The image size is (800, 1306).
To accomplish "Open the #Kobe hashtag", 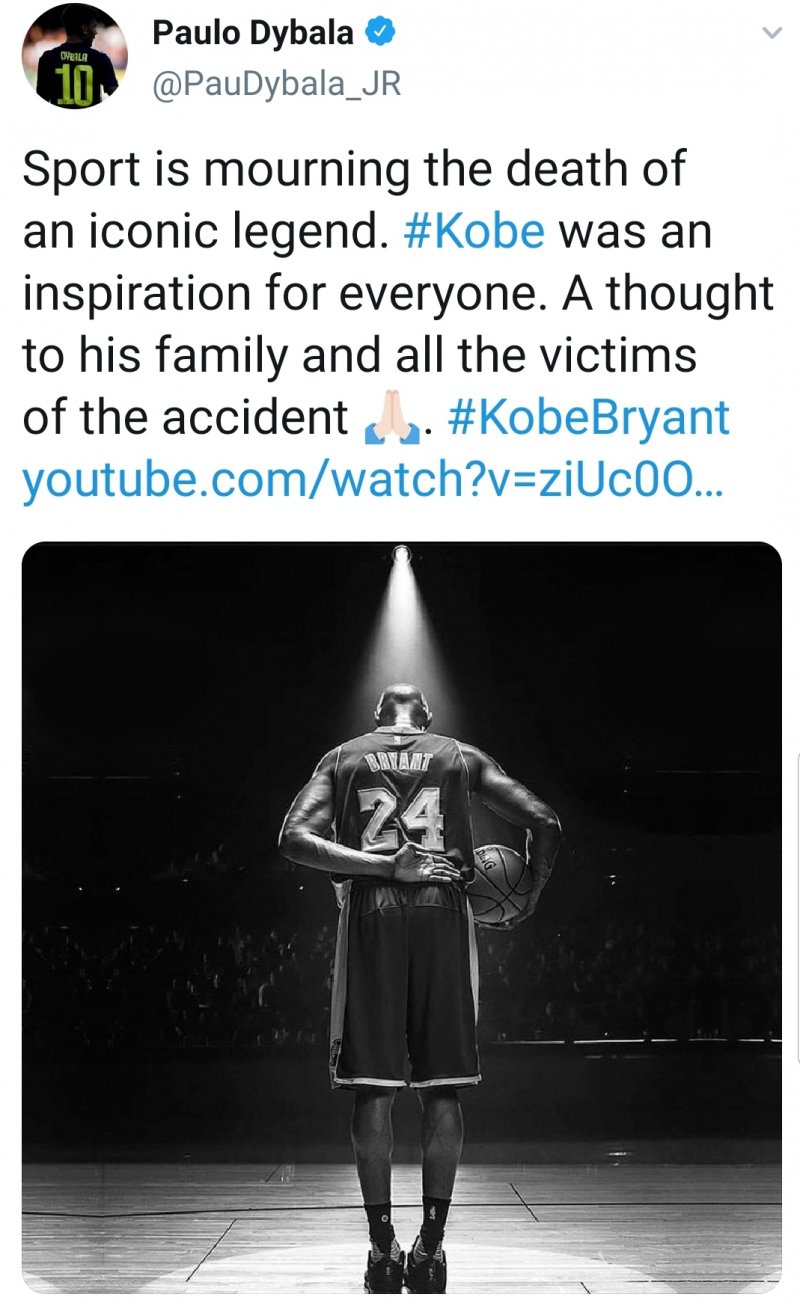I will coord(474,231).
